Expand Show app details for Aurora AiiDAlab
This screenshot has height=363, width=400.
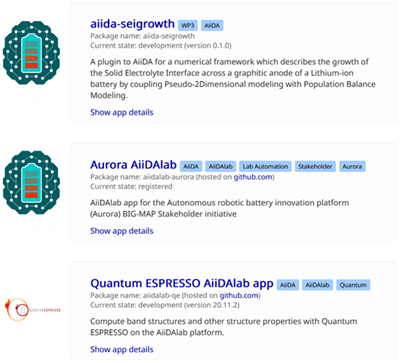[x=122, y=231]
